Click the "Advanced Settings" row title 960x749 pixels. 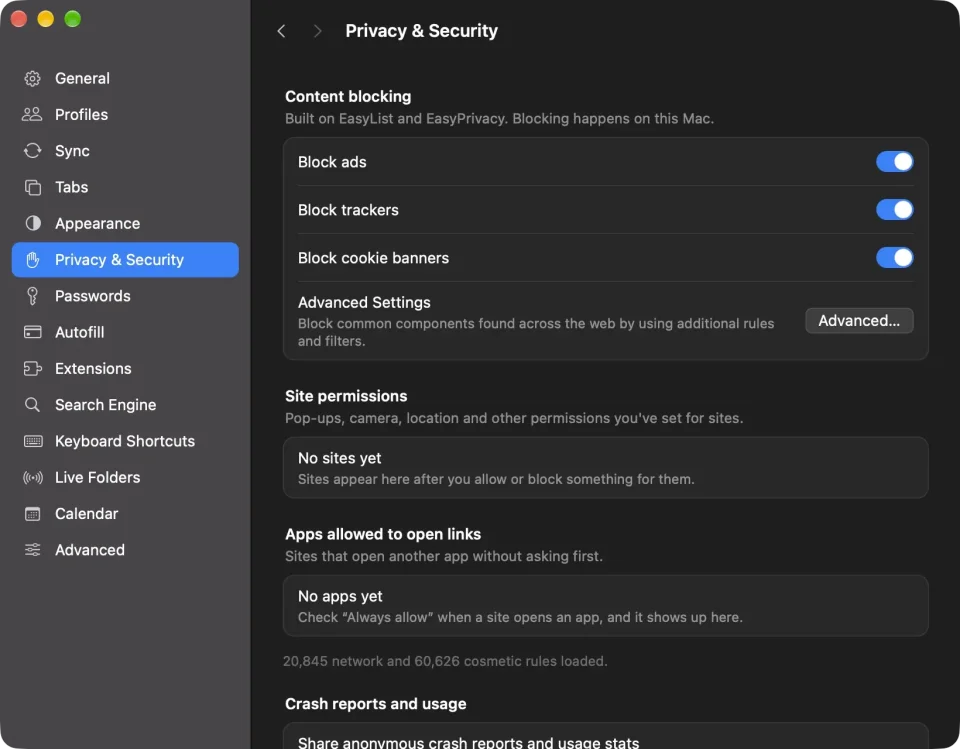pyautogui.click(x=364, y=303)
